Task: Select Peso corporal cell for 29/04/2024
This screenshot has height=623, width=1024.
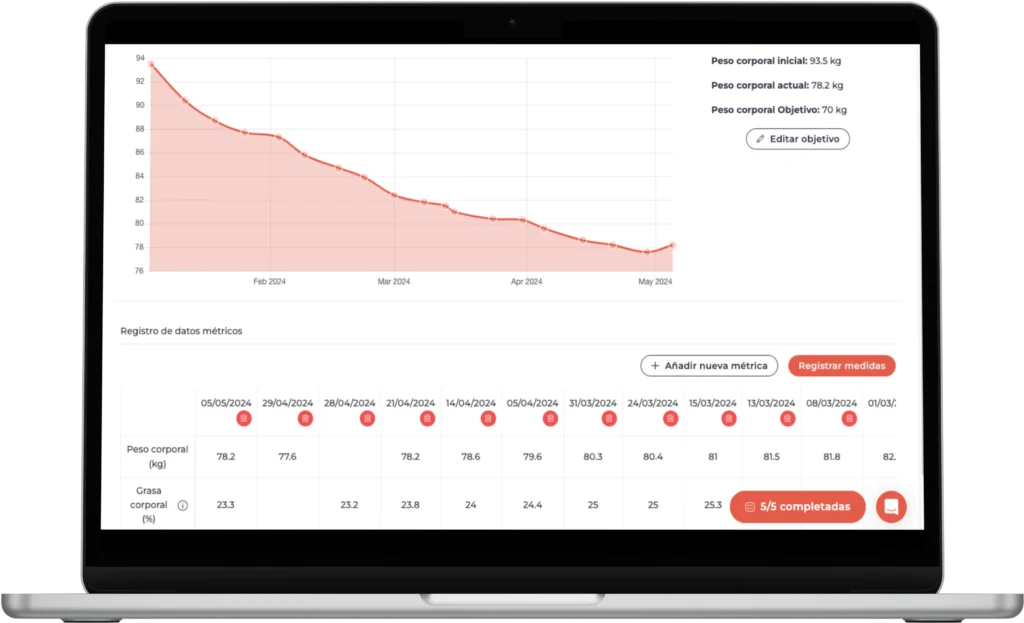Action: 287,456
